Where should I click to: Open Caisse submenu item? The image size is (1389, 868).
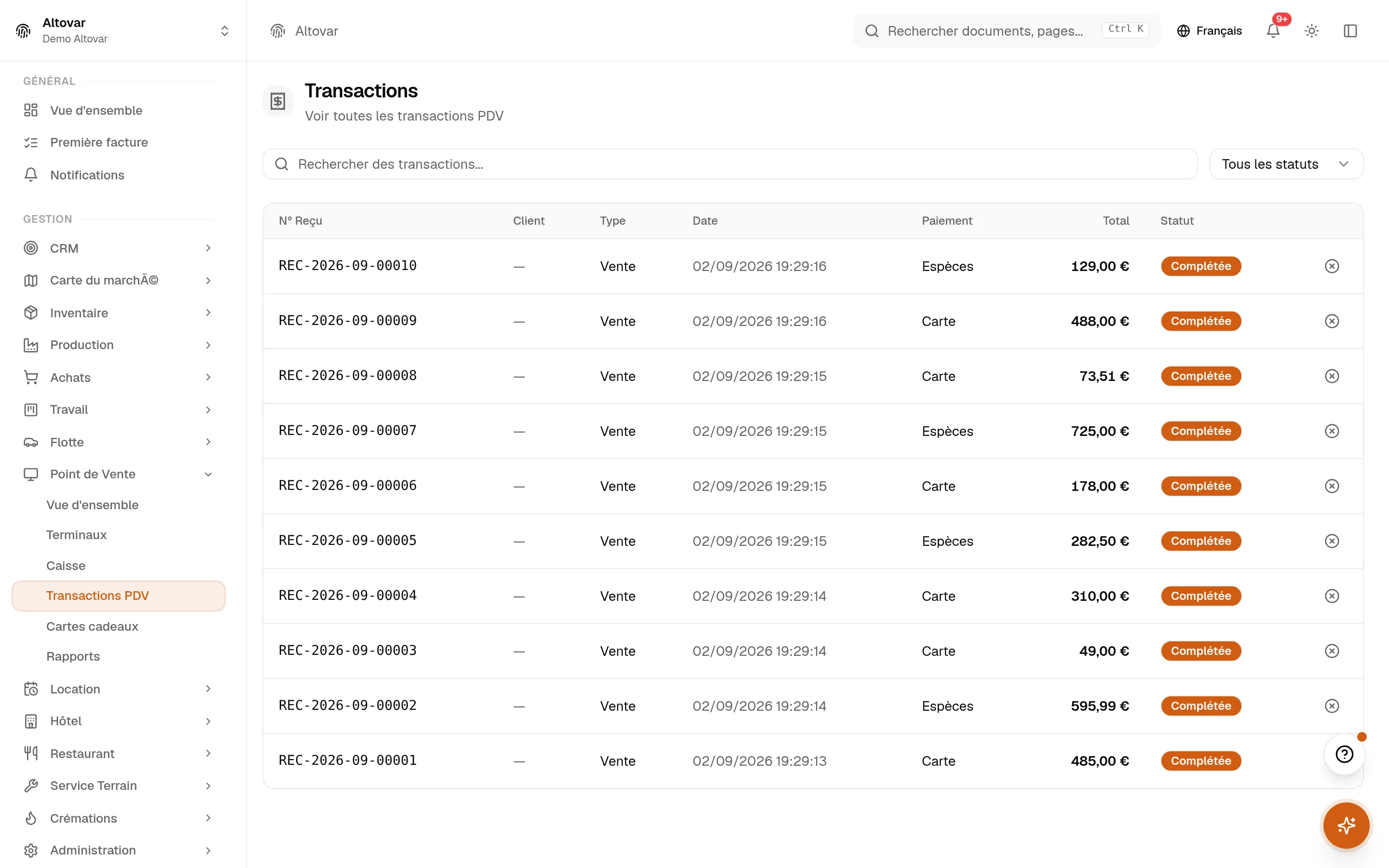coord(118,566)
